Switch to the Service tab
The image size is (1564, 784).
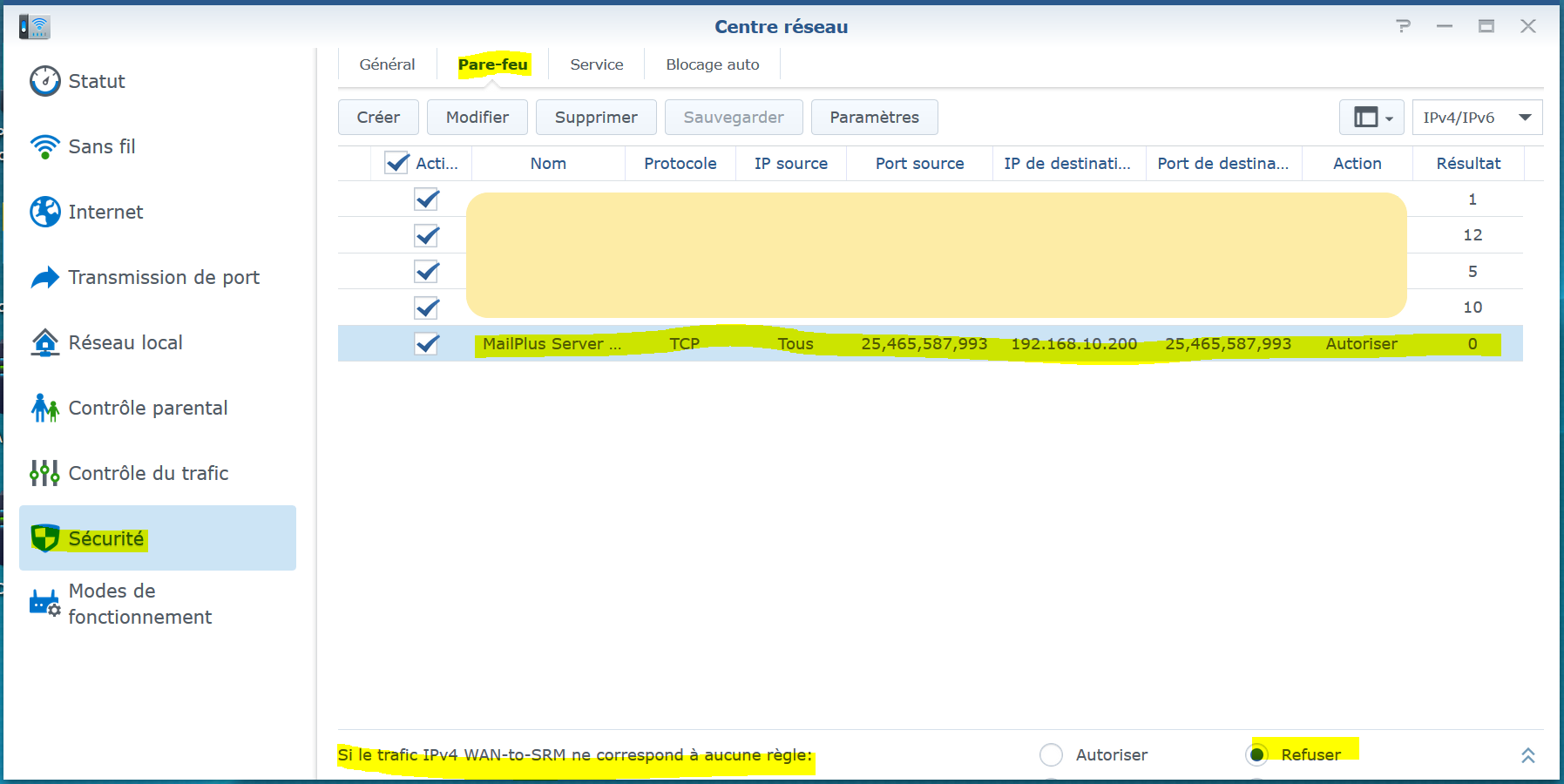[596, 64]
